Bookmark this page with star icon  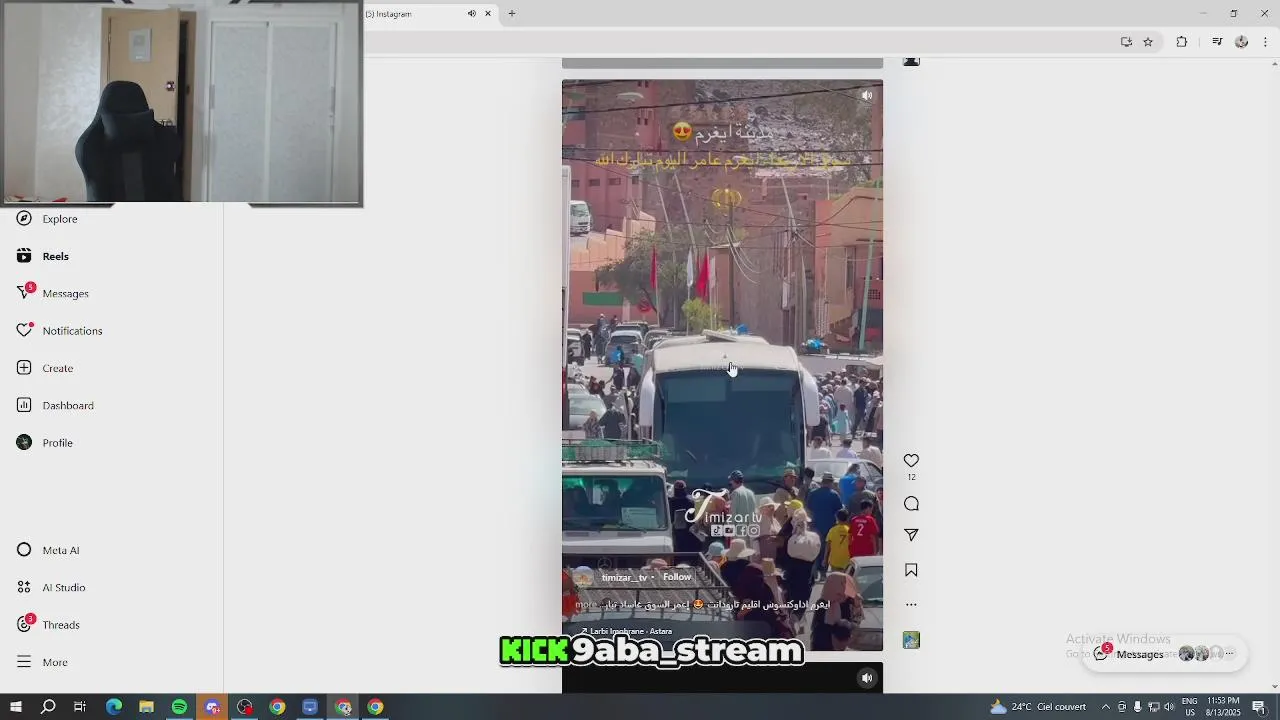1148,42
